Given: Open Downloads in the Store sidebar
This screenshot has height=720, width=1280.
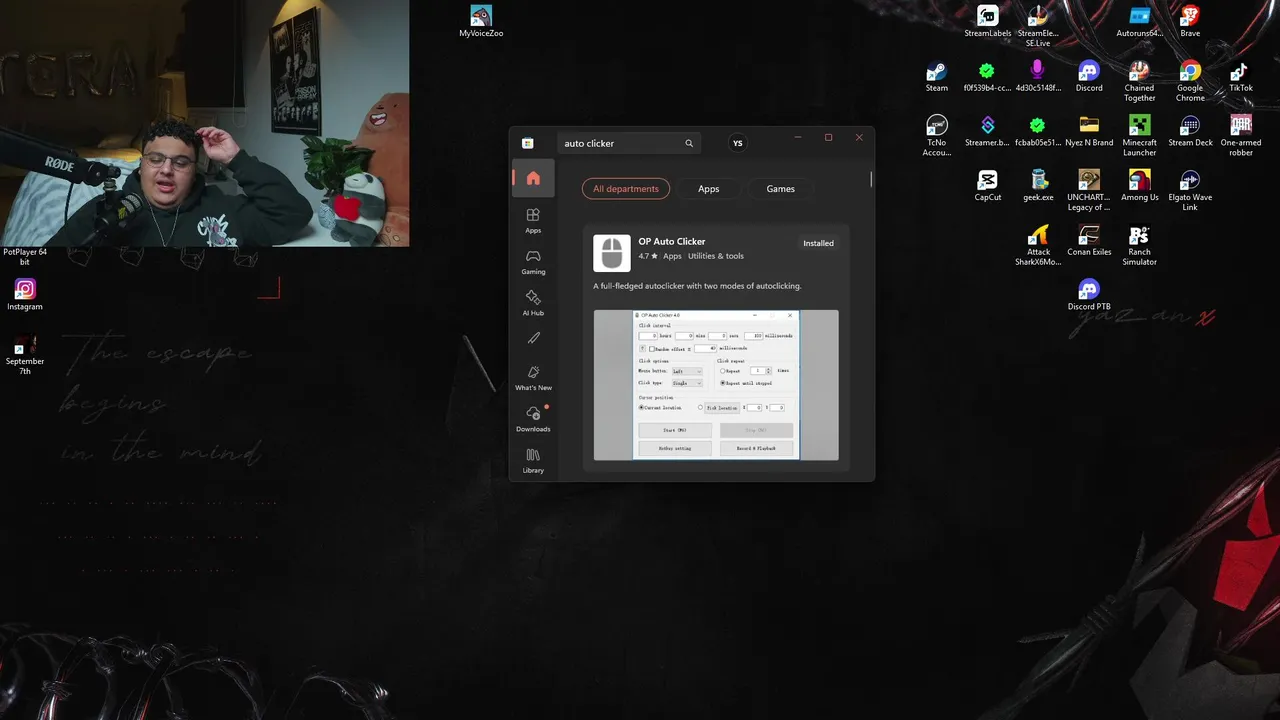Looking at the screenshot, I should click(x=533, y=419).
